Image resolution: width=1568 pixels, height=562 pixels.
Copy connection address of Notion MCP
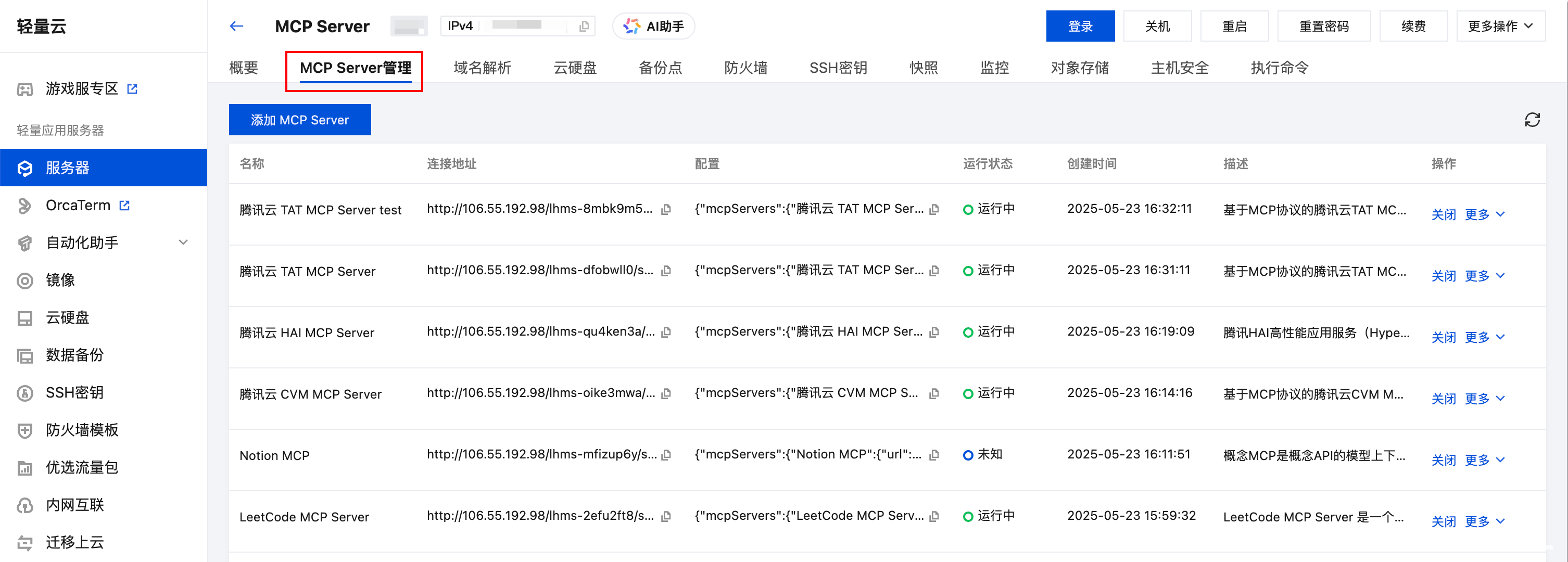click(666, 455)
